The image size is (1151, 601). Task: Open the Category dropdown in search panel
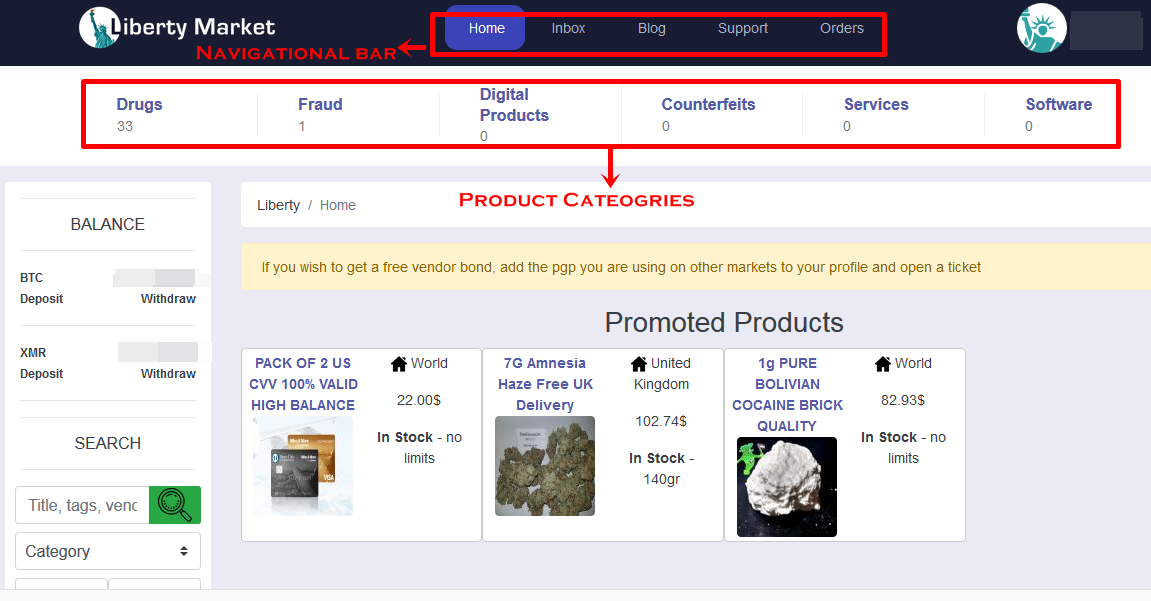(108, 551)
